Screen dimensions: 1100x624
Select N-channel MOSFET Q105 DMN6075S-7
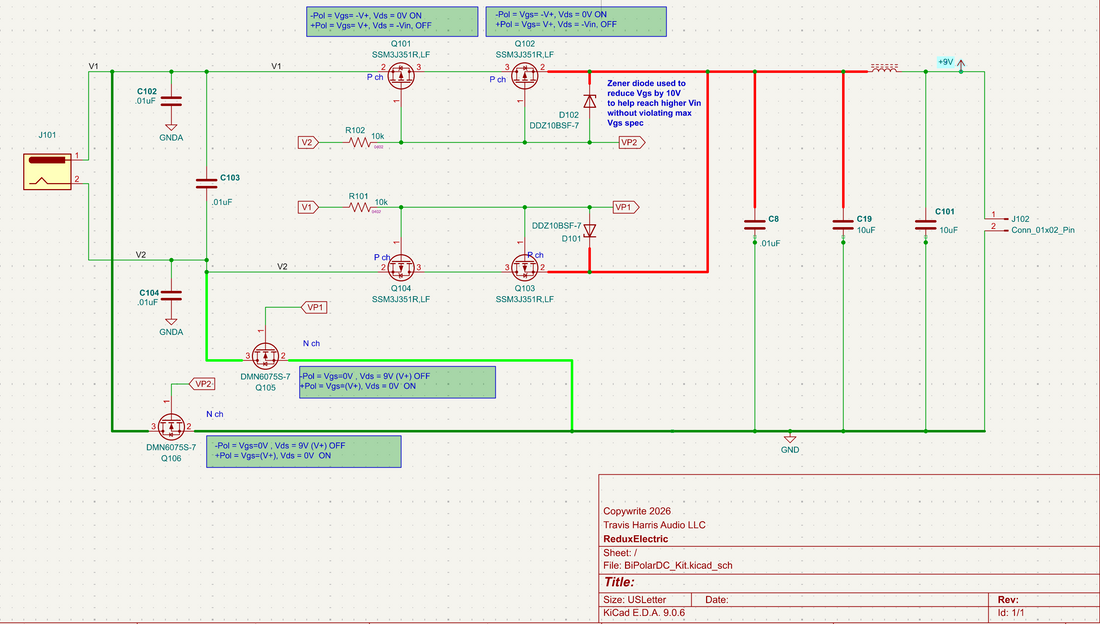pos(265,355)
